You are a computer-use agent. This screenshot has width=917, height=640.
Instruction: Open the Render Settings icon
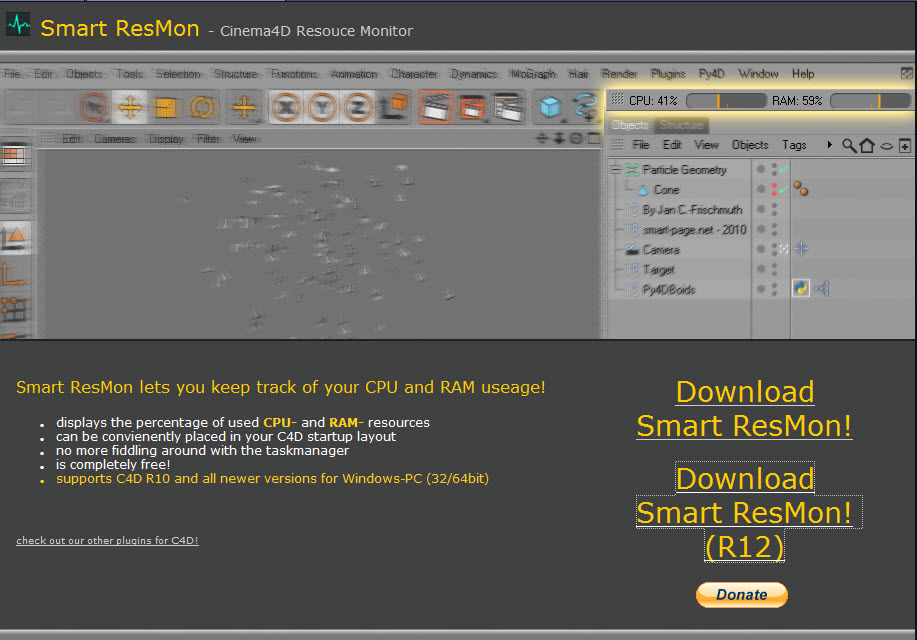click(x=506, y=107)
